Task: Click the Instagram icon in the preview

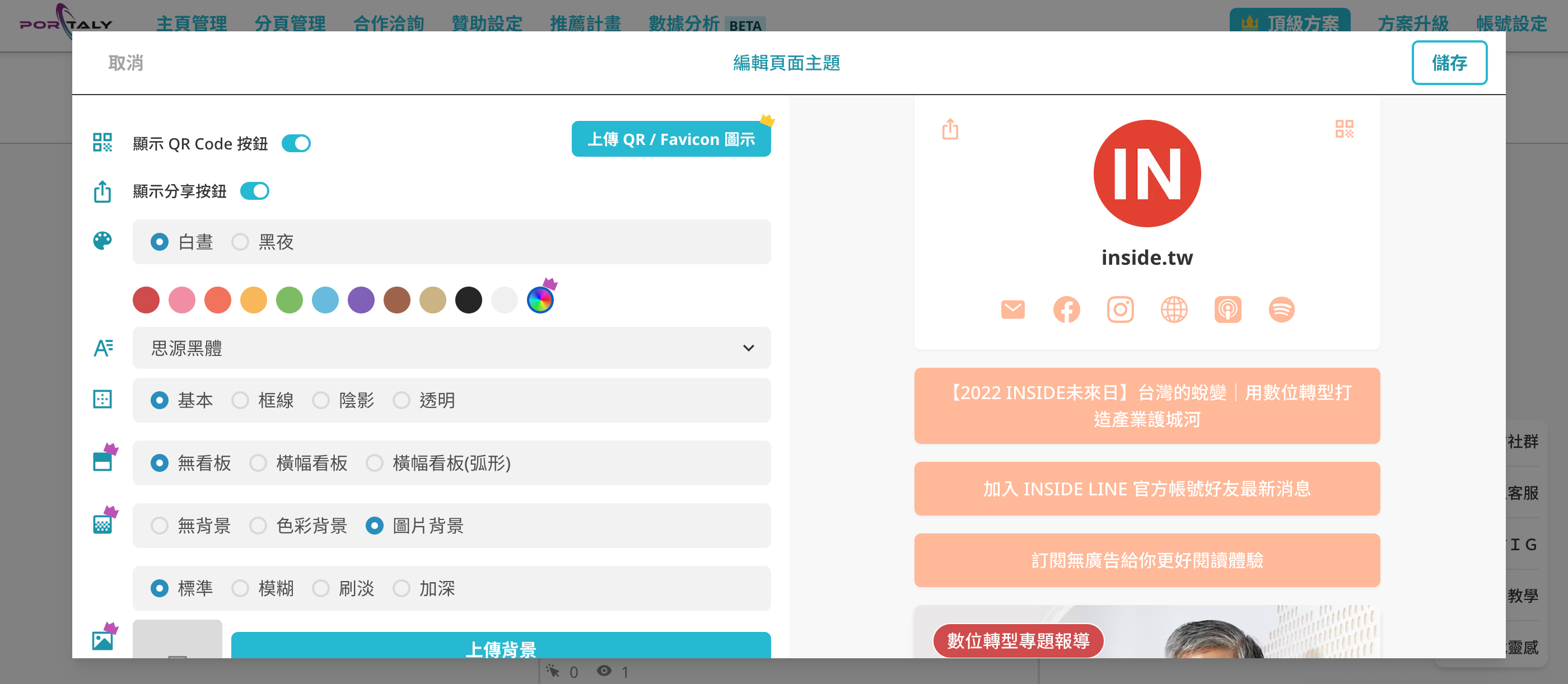Action: click(x=1120, y=309)
